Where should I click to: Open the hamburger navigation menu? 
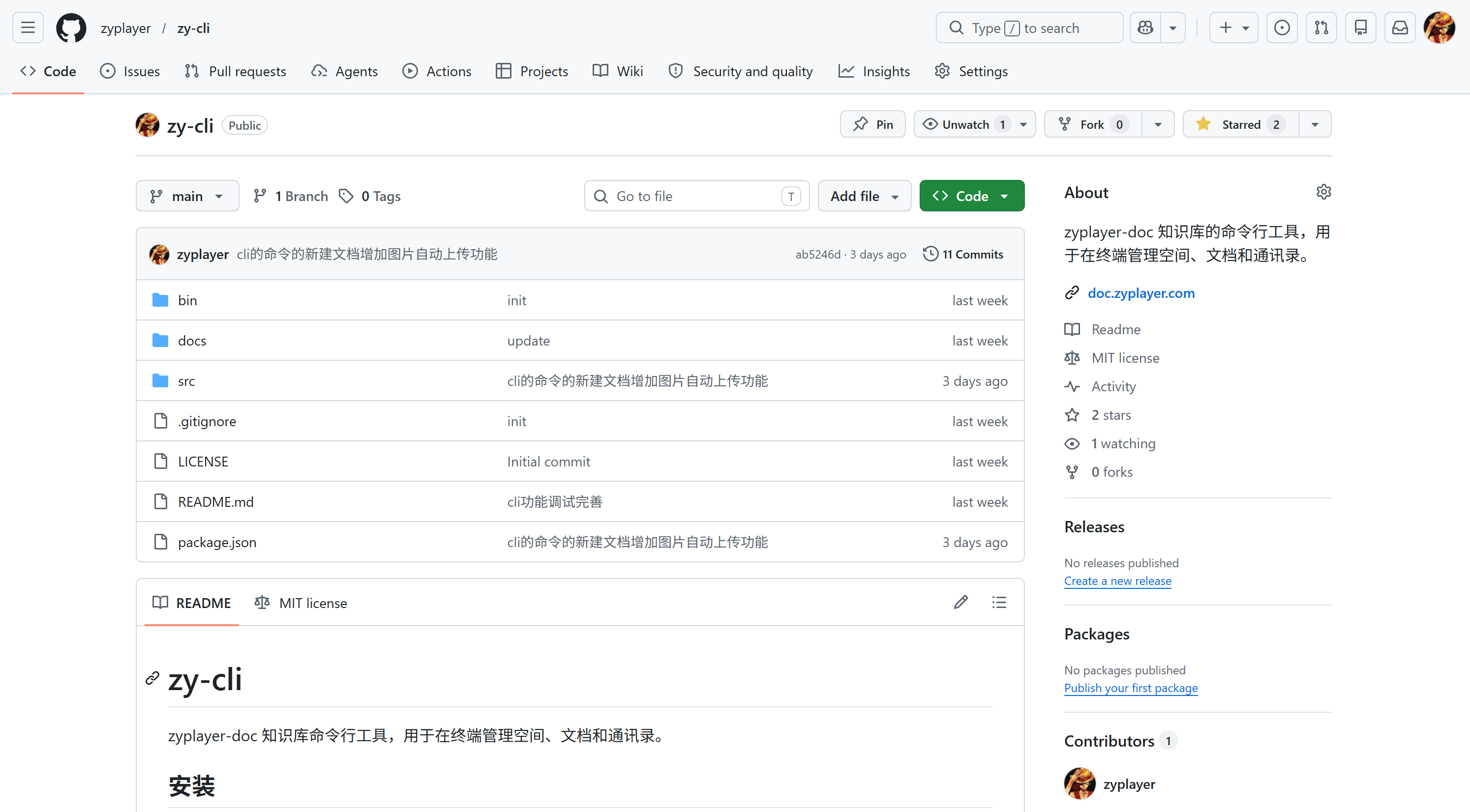(x=28, y=28)
